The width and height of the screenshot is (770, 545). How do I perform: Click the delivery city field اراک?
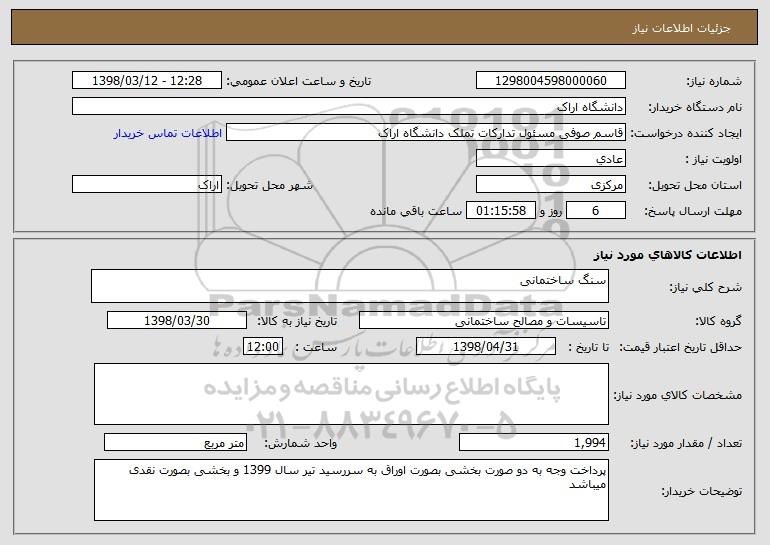coord(147,184)
